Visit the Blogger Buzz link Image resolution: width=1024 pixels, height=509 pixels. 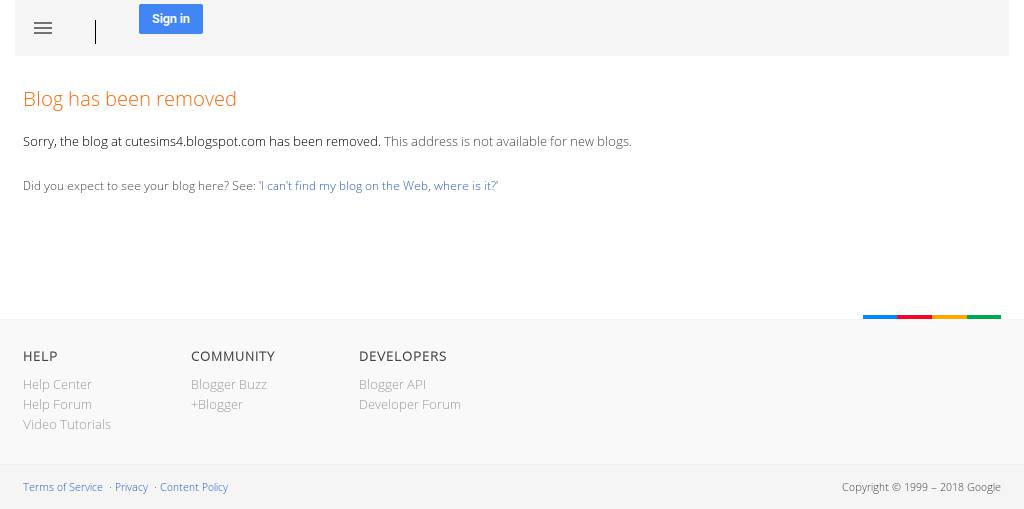pos(229,384)
